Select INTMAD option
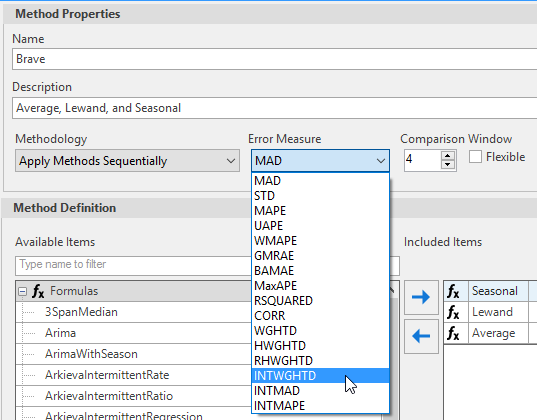537x420 pixels. click(x=320, y=391)
